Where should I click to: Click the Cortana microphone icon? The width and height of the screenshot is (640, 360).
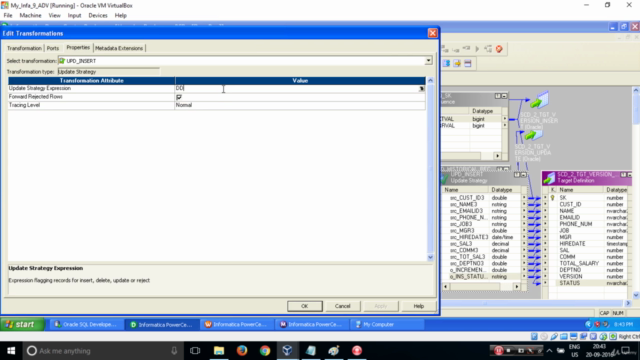pos(174,351)
